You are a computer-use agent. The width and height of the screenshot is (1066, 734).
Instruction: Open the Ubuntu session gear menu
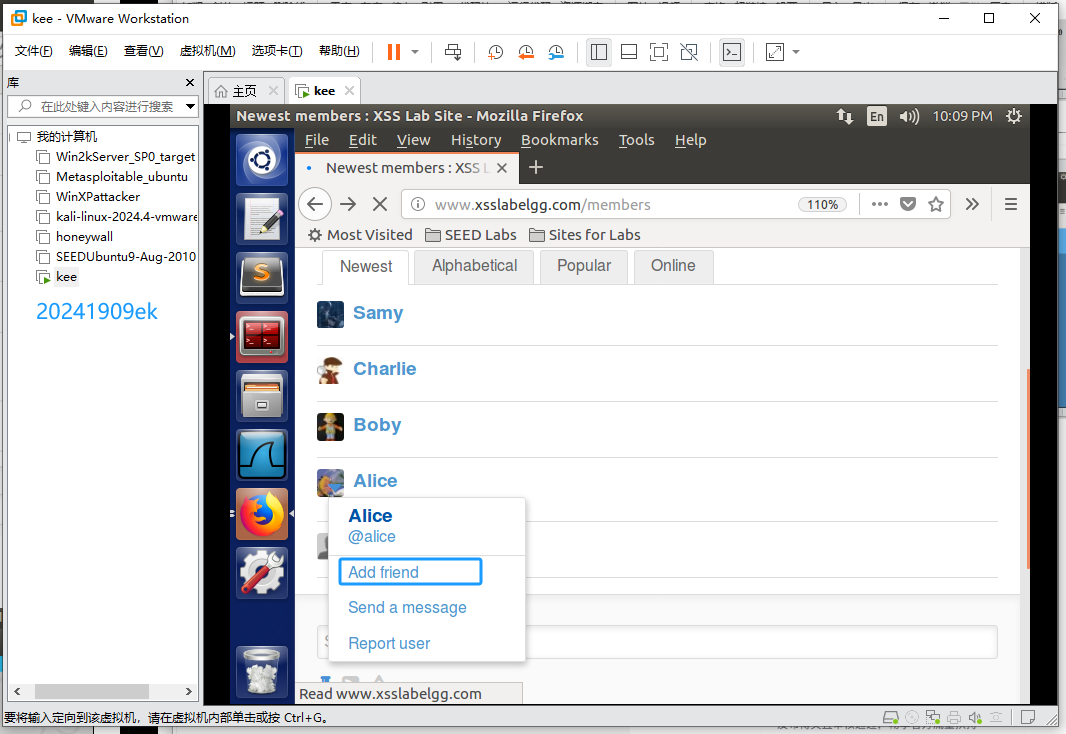point(1014,116)
